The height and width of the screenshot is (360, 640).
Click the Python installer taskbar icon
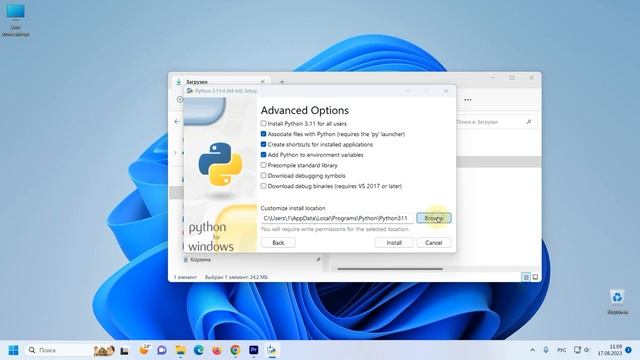(x=272, y=350)
